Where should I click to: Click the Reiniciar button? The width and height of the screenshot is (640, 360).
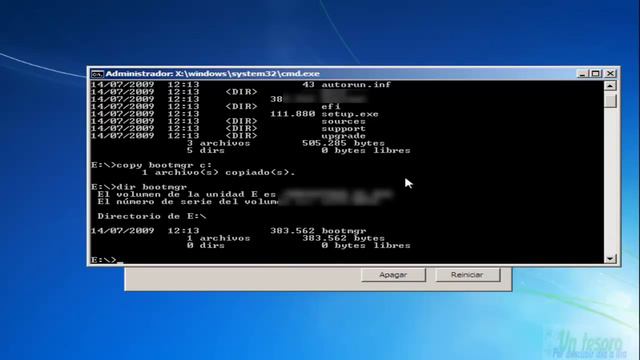coord(467,275)
